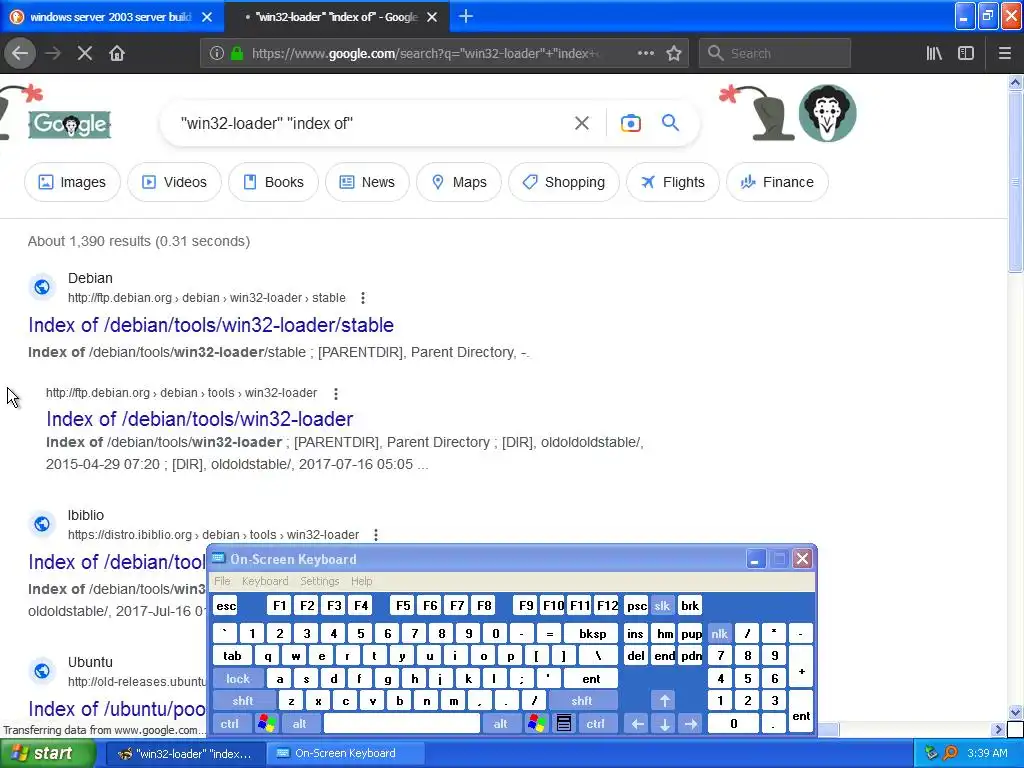Open options for debian tools win32-loader result
The height and width of the screenshot is (768, 1024).
pos(336,393)
